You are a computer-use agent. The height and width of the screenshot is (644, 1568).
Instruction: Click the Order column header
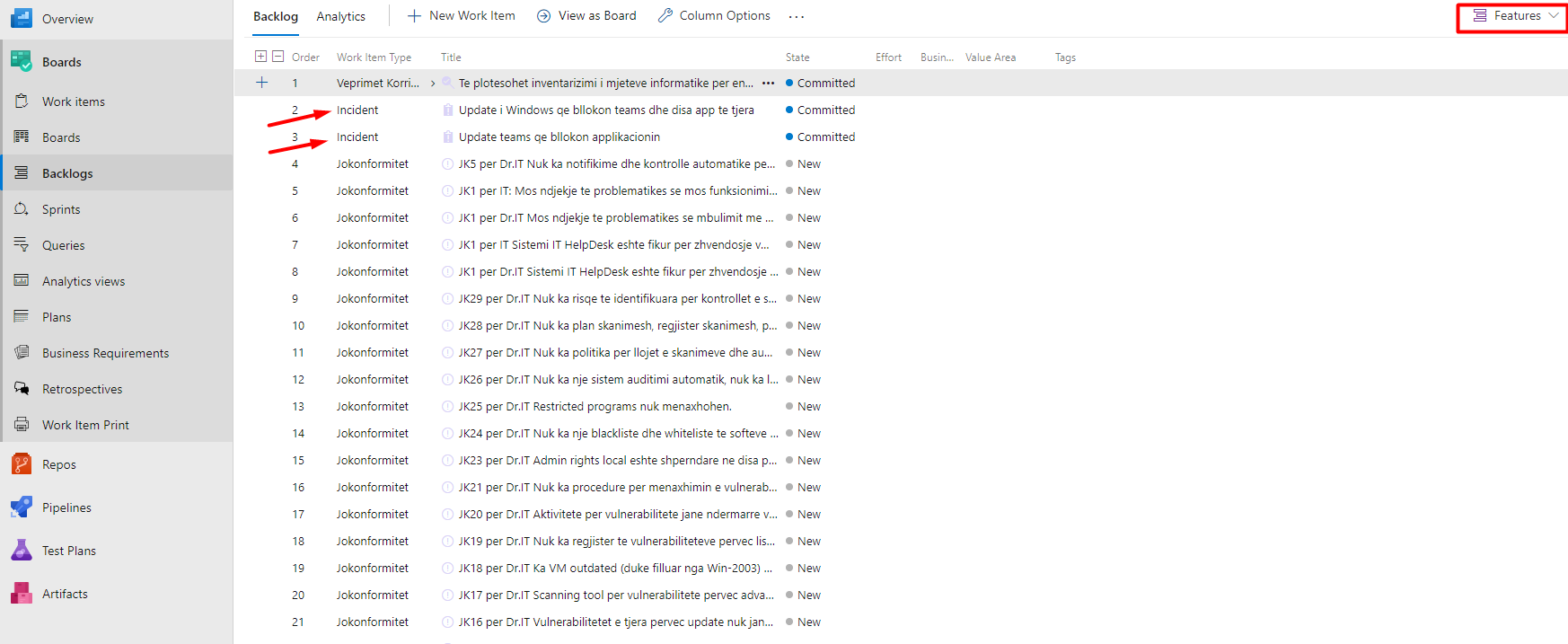[305, 57]
